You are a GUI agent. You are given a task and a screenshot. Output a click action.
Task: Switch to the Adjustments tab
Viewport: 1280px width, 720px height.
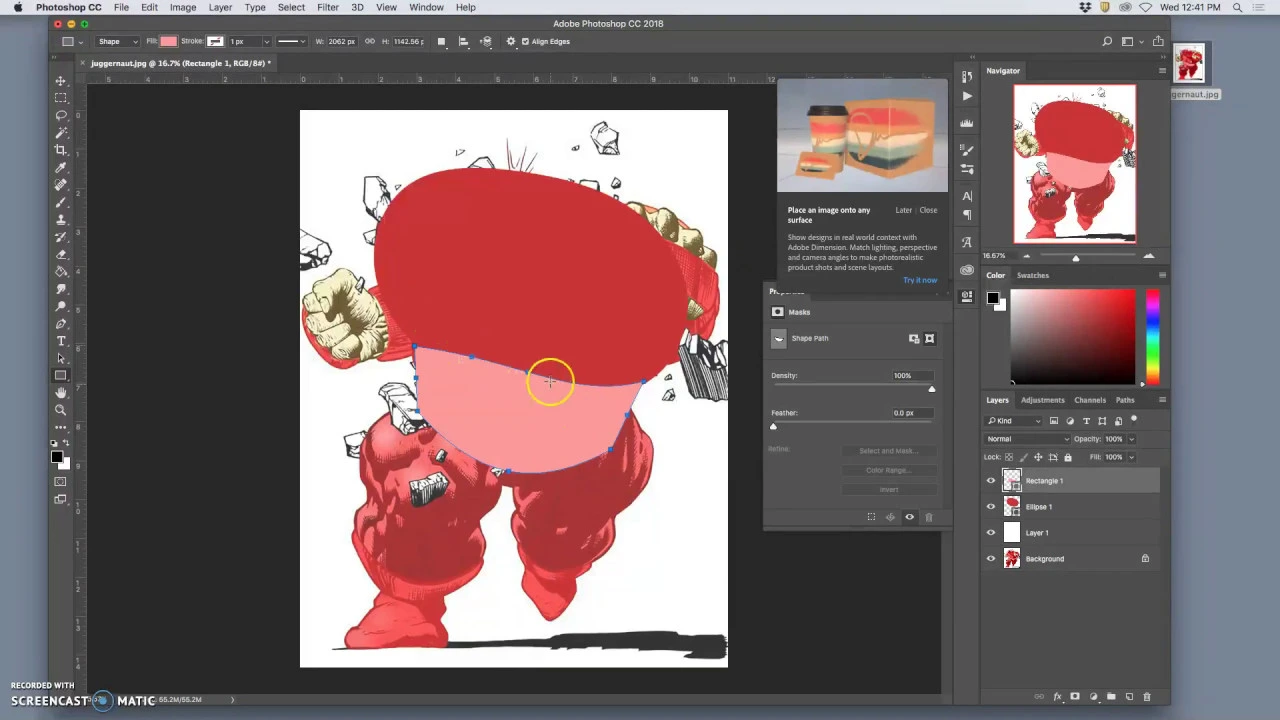[1043, 400]
